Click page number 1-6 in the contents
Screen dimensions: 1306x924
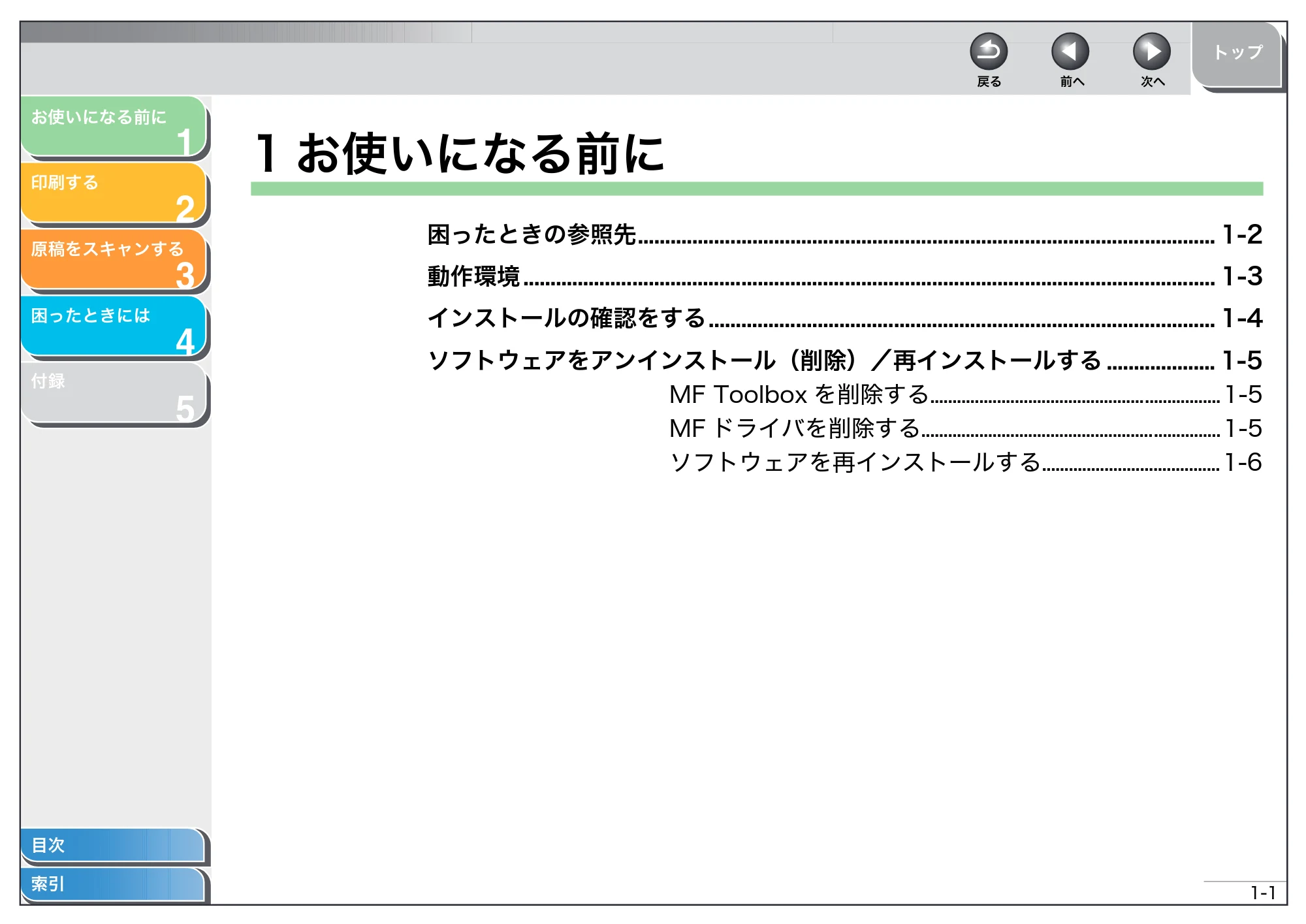click(1243, 462)
